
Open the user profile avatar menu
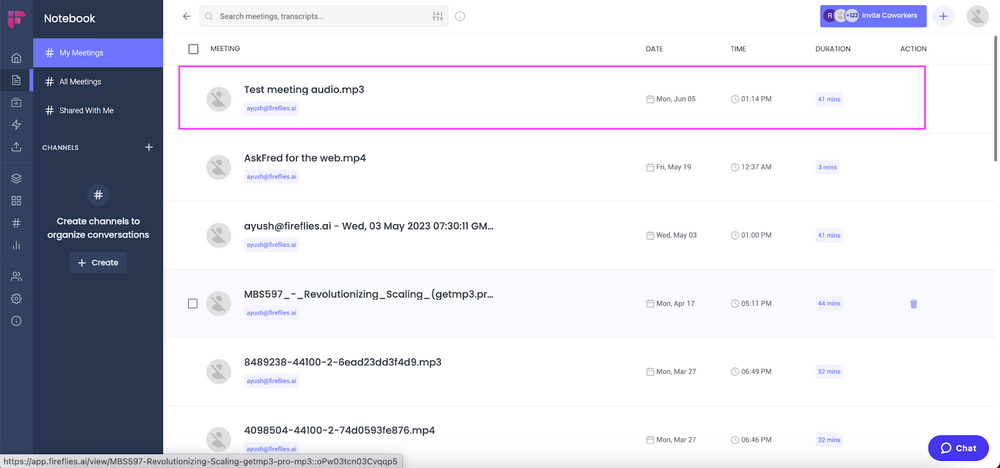click(978, 17)
